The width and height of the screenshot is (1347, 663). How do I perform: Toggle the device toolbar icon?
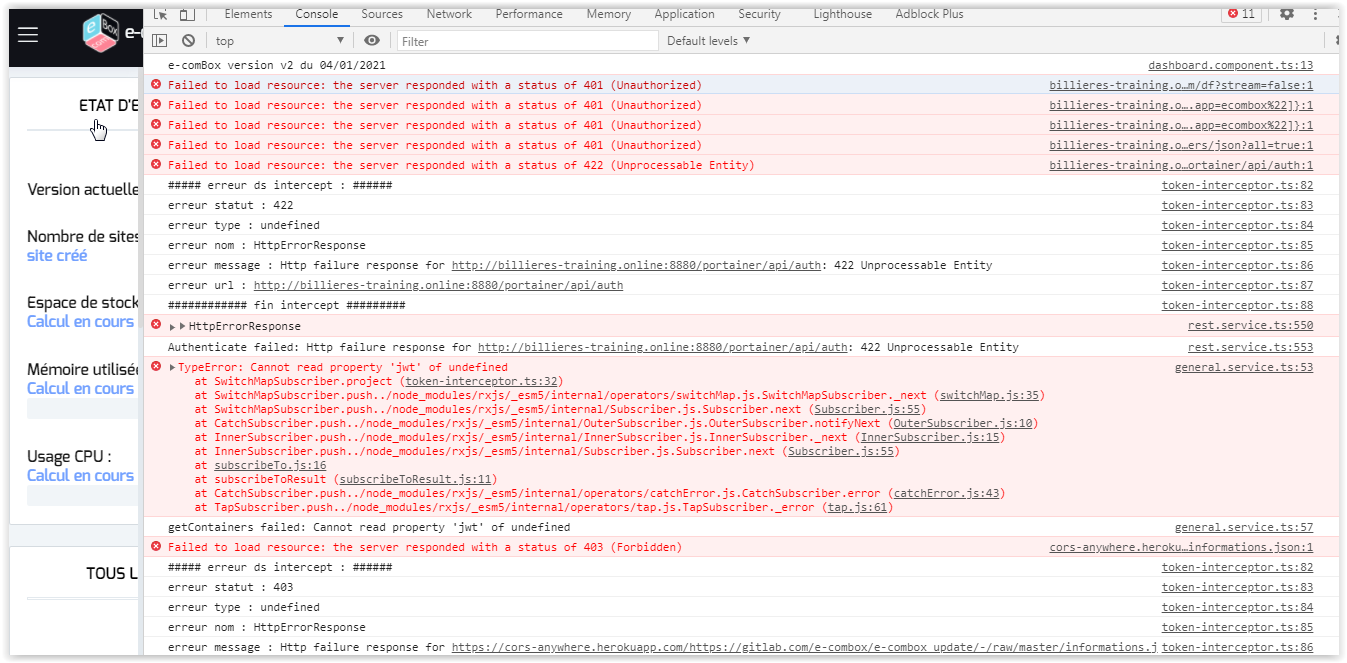(187, 14)
